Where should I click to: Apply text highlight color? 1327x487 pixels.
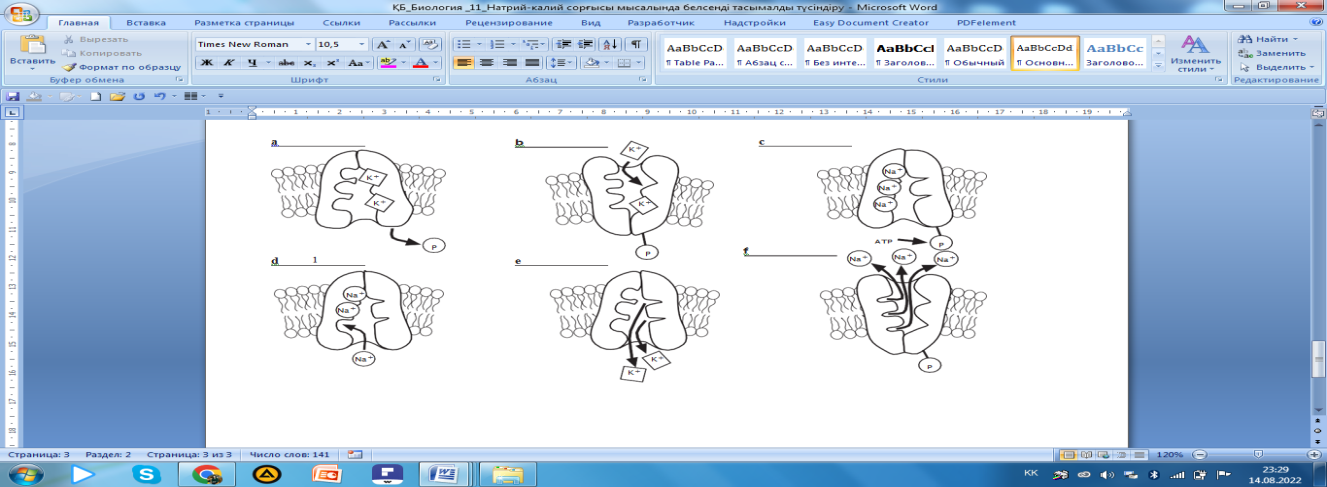pos(387,63)
